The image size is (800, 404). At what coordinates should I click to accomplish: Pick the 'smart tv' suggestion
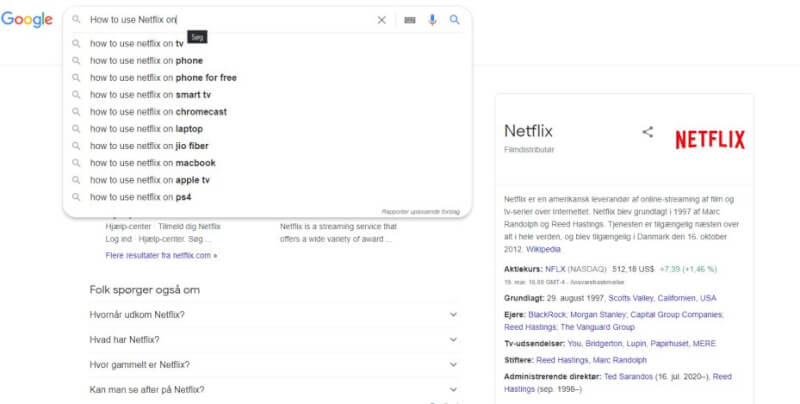(151, 95)
